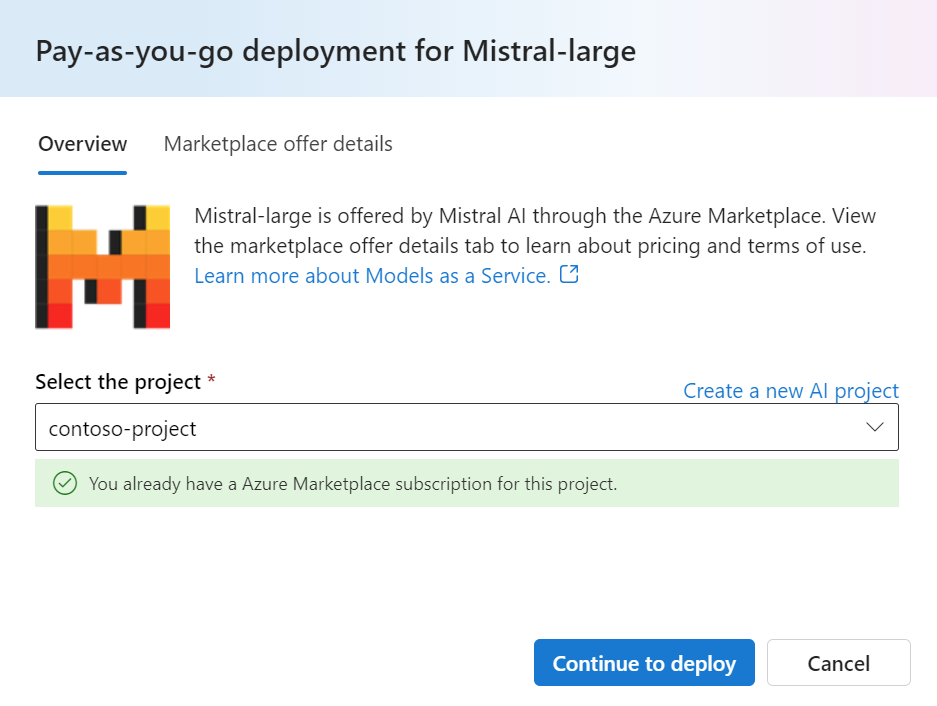Screen dimensions: 937x706
Task: Open the contoso-project selection combo box
Action: point(467,427)
